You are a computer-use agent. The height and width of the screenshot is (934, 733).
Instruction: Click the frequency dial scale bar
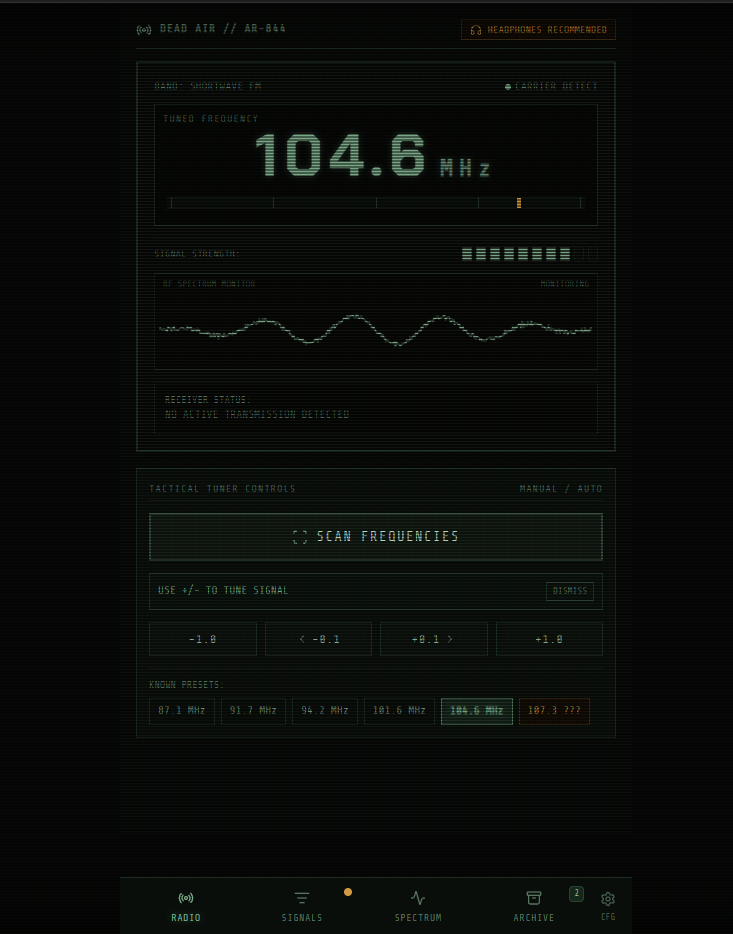[x=376, y=203]
